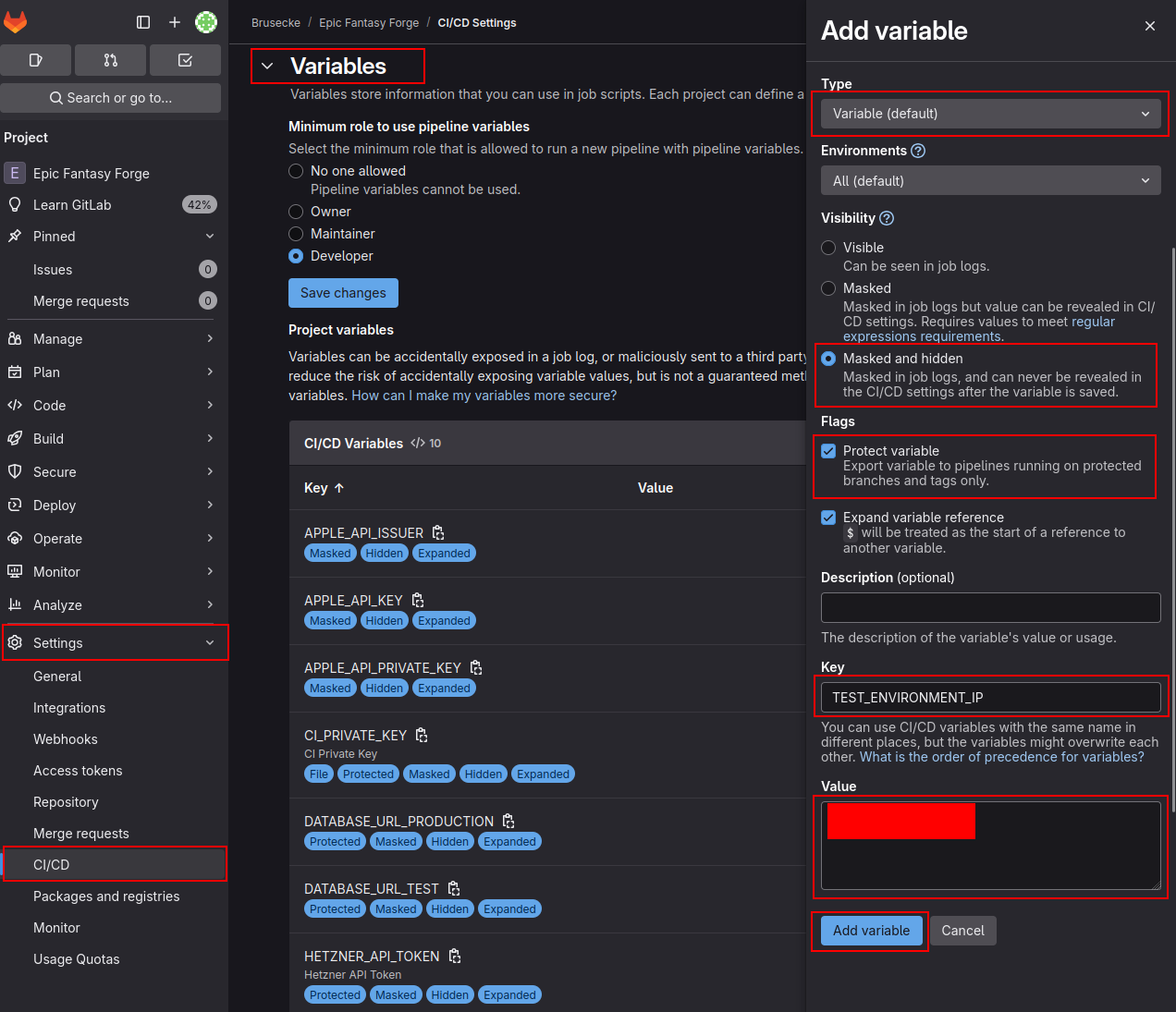
Task: Select the Owner role radio button
Action: click(296, 212)
